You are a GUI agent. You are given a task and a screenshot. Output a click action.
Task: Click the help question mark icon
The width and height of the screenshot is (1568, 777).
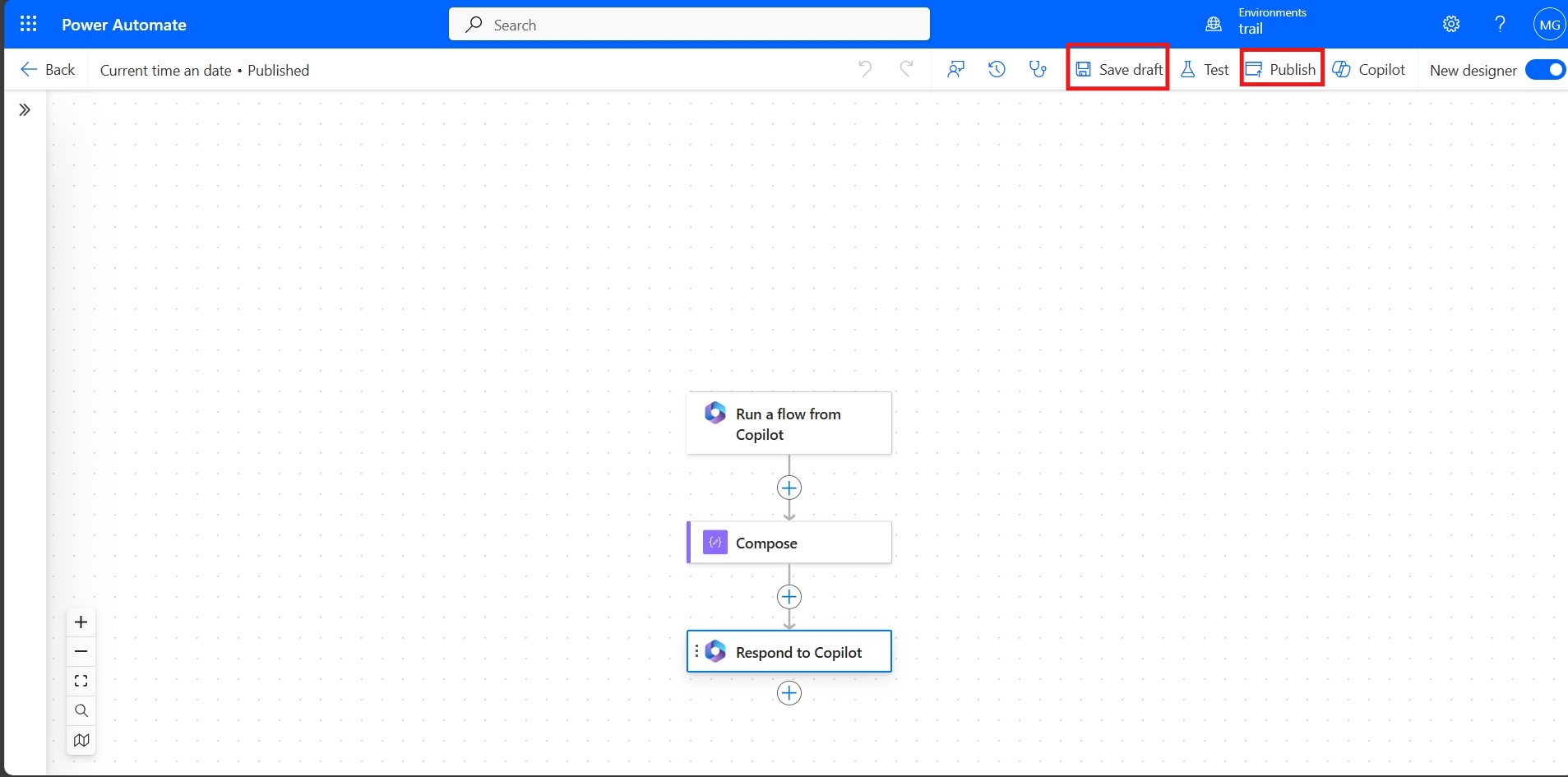tap(1500, 25)
